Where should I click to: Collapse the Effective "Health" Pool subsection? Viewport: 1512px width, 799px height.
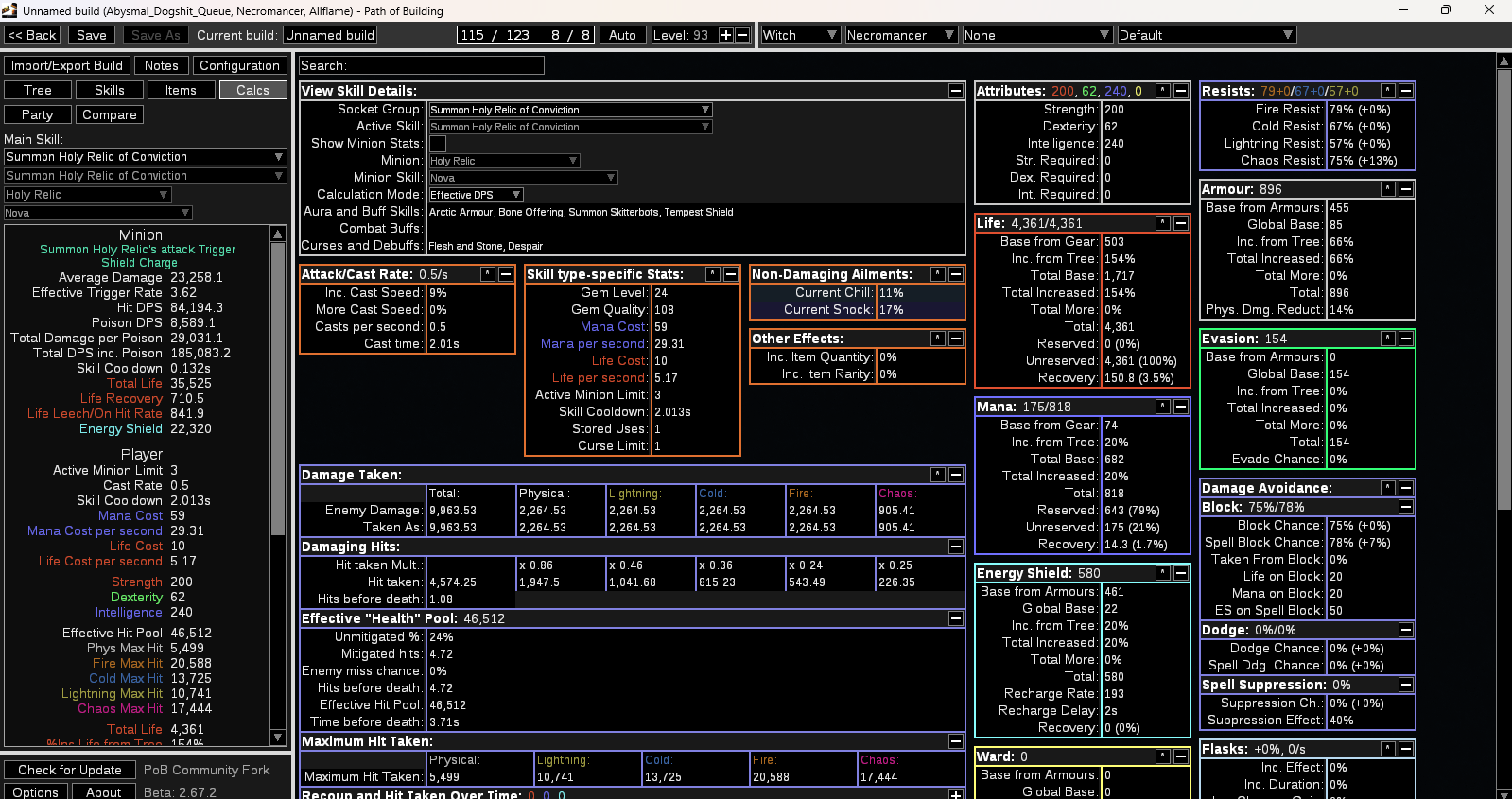point(956,618)
